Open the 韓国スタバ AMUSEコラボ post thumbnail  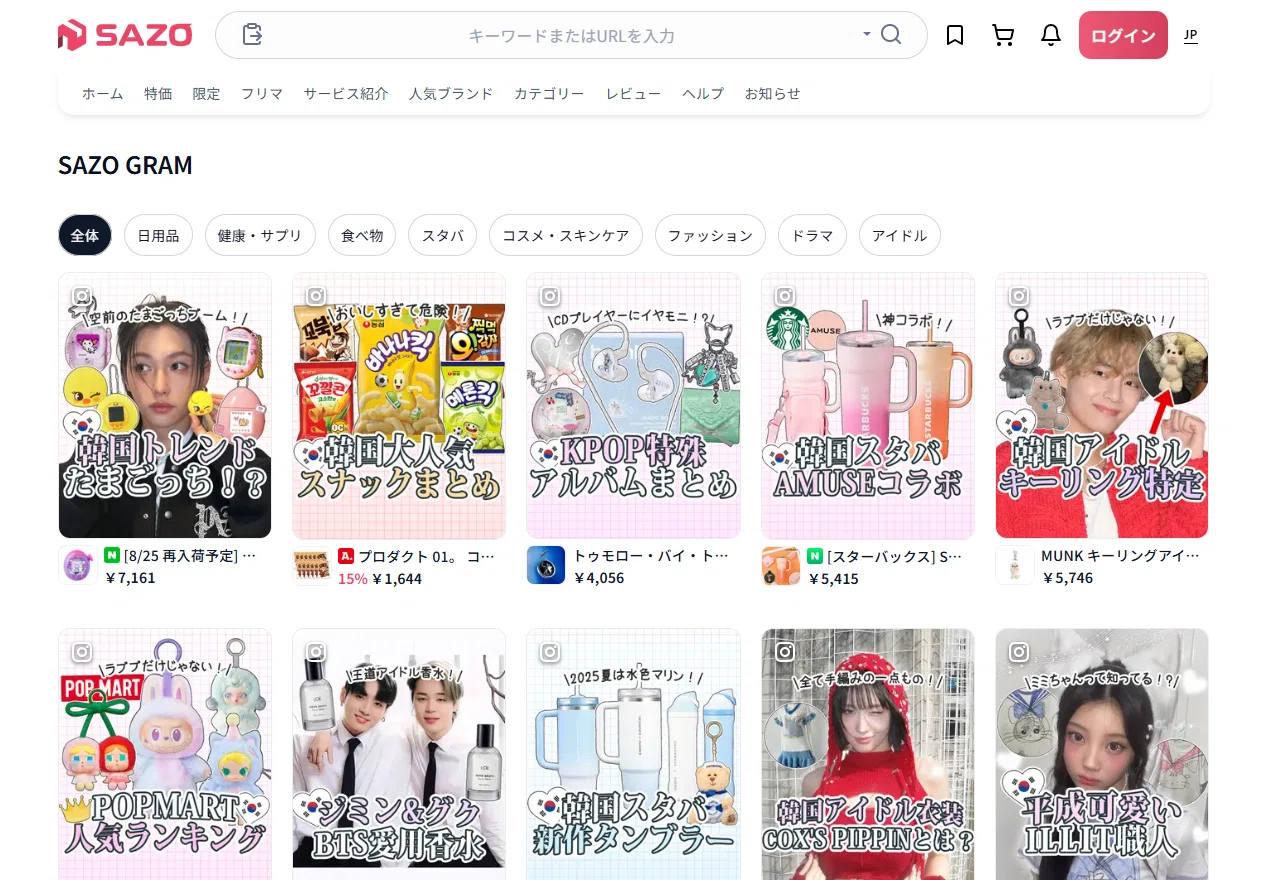868,405
